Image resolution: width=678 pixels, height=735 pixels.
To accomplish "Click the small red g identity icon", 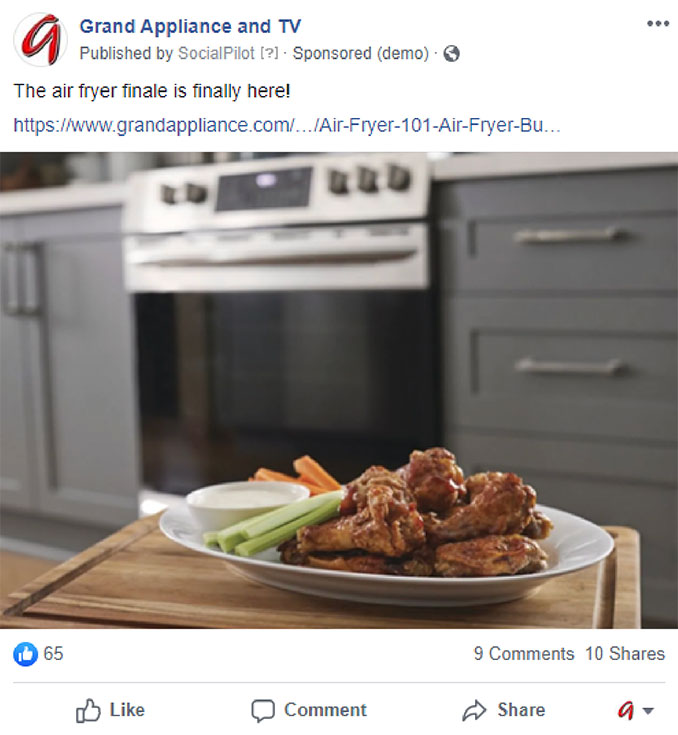I will pos(626,710).
